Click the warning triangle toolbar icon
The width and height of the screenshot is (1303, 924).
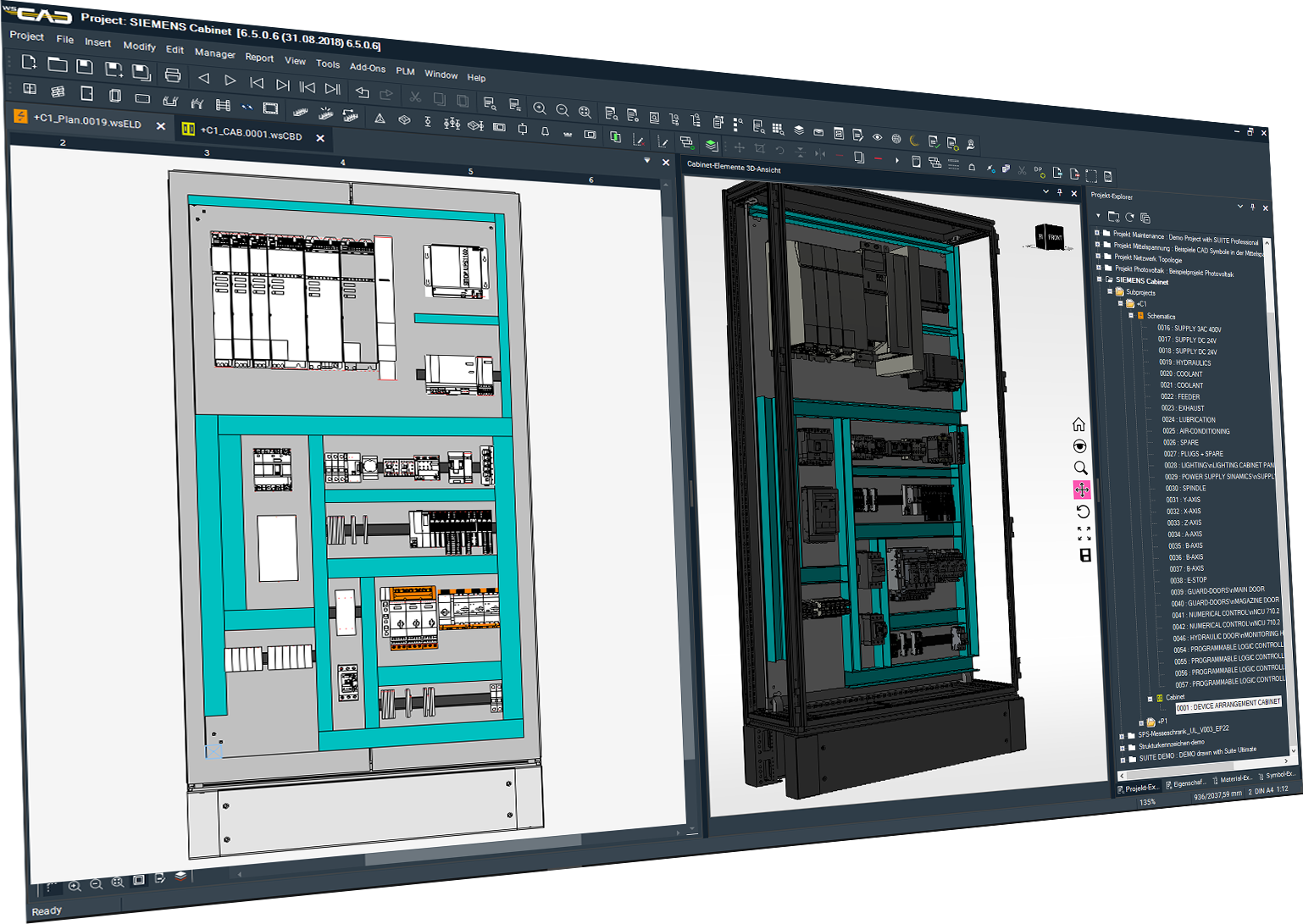(x=380, y=119)
